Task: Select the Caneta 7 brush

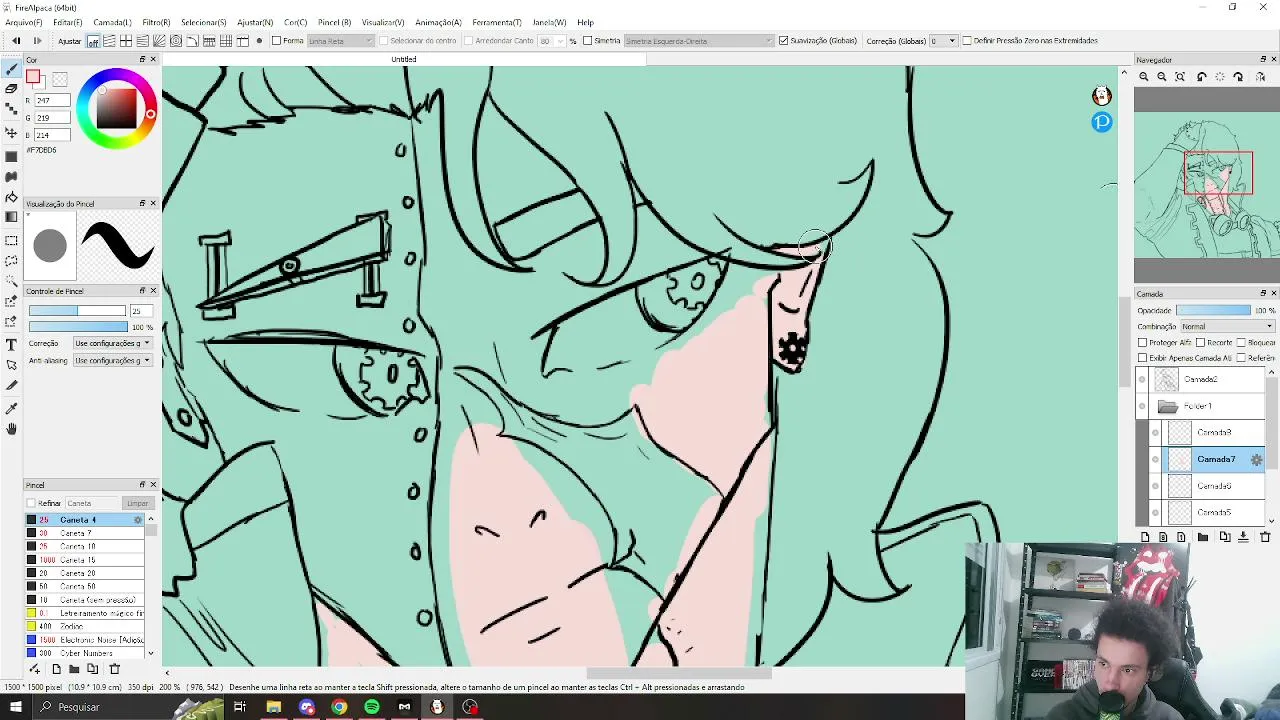Action: [x=85, y=533]
